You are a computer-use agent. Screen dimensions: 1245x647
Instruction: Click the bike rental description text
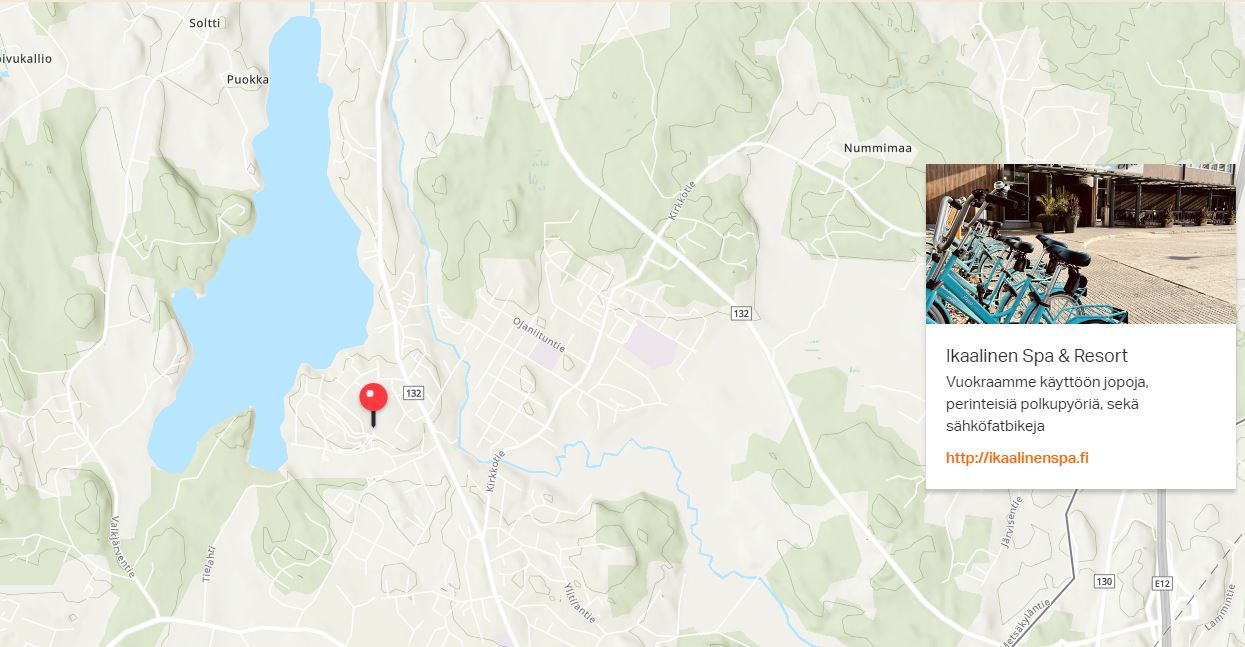pos(1048,404)
